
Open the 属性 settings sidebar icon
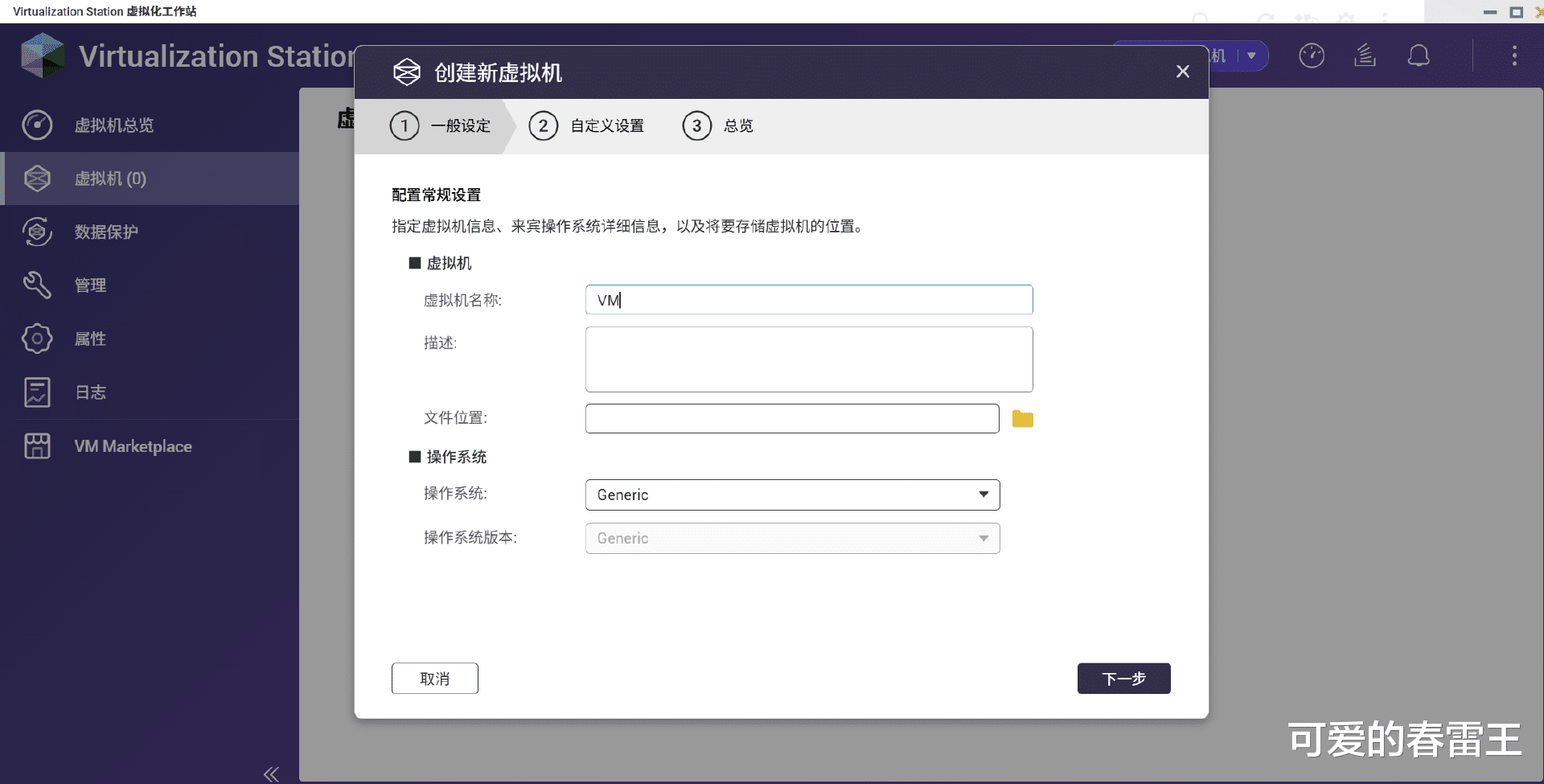point(37,339)
